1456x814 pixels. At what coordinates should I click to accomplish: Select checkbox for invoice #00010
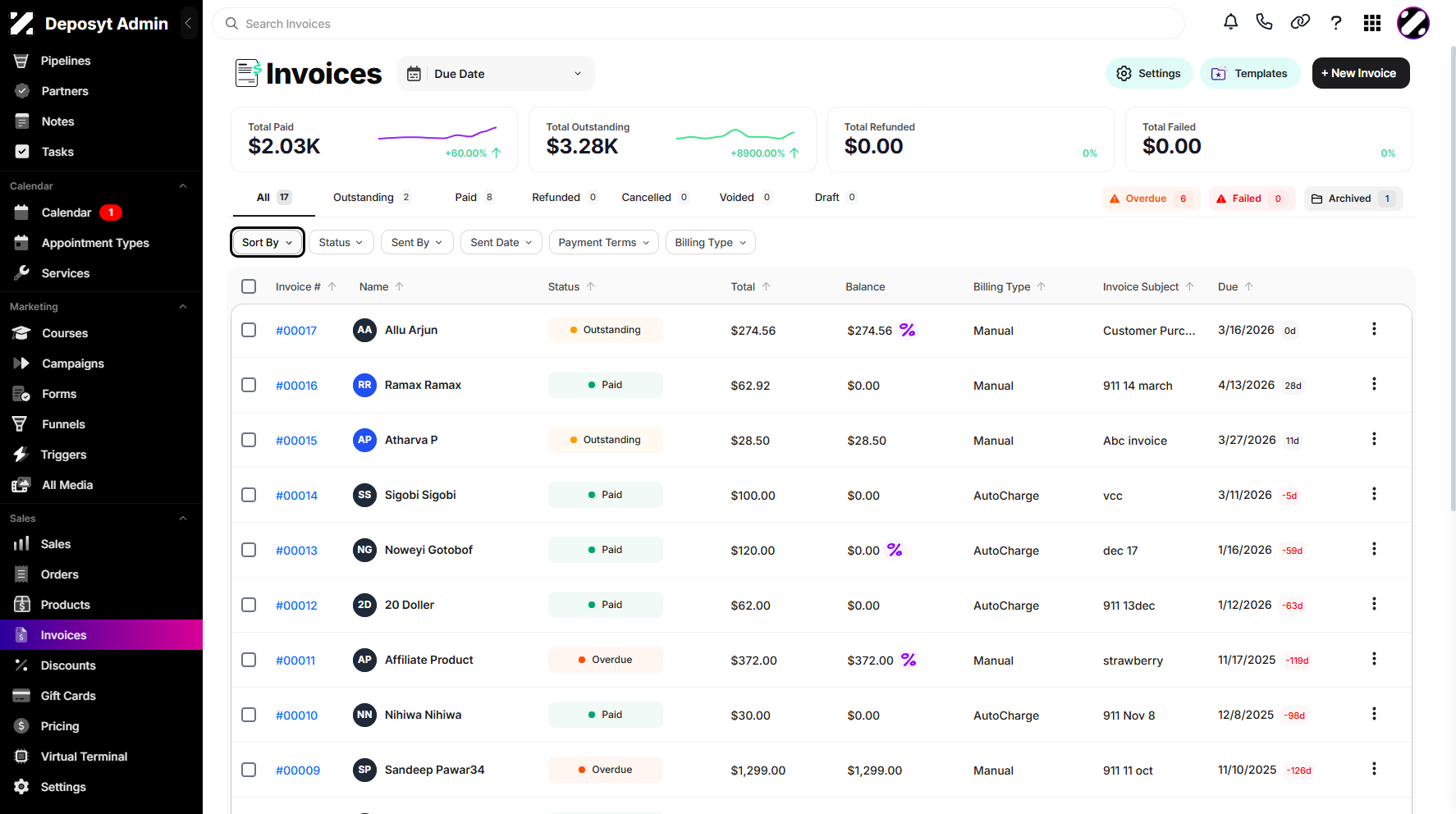tap(249, 715)
